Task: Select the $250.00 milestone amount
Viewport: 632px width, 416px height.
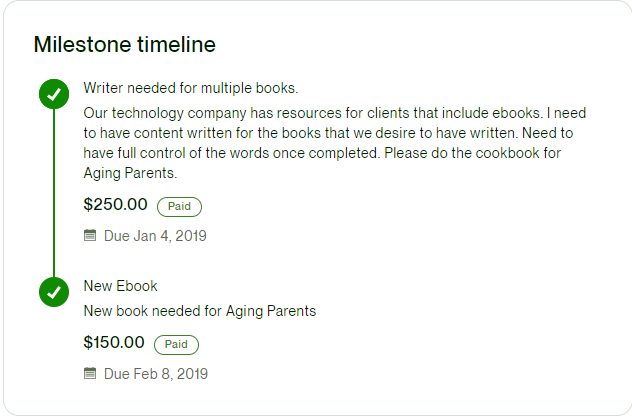Action: 115,205
